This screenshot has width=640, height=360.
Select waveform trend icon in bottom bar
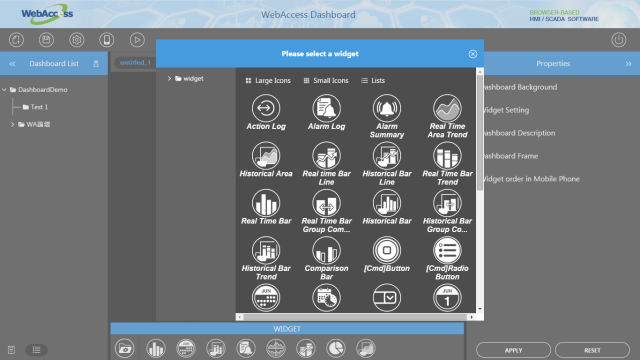276,349
